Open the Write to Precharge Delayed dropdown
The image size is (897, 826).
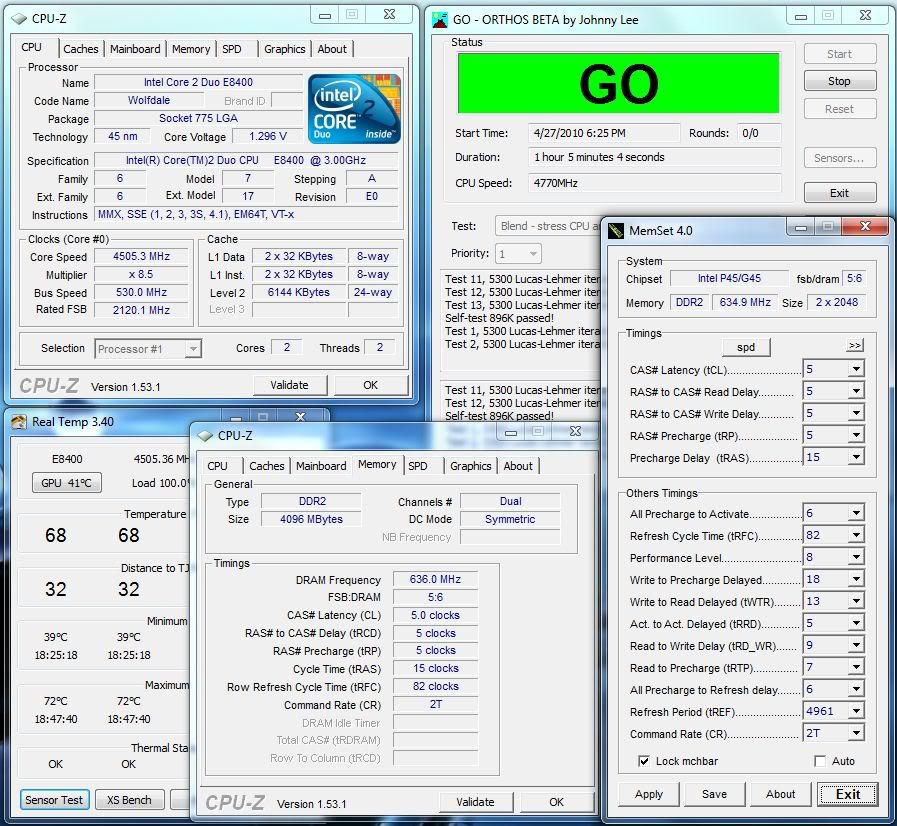(x=856, y=579)
